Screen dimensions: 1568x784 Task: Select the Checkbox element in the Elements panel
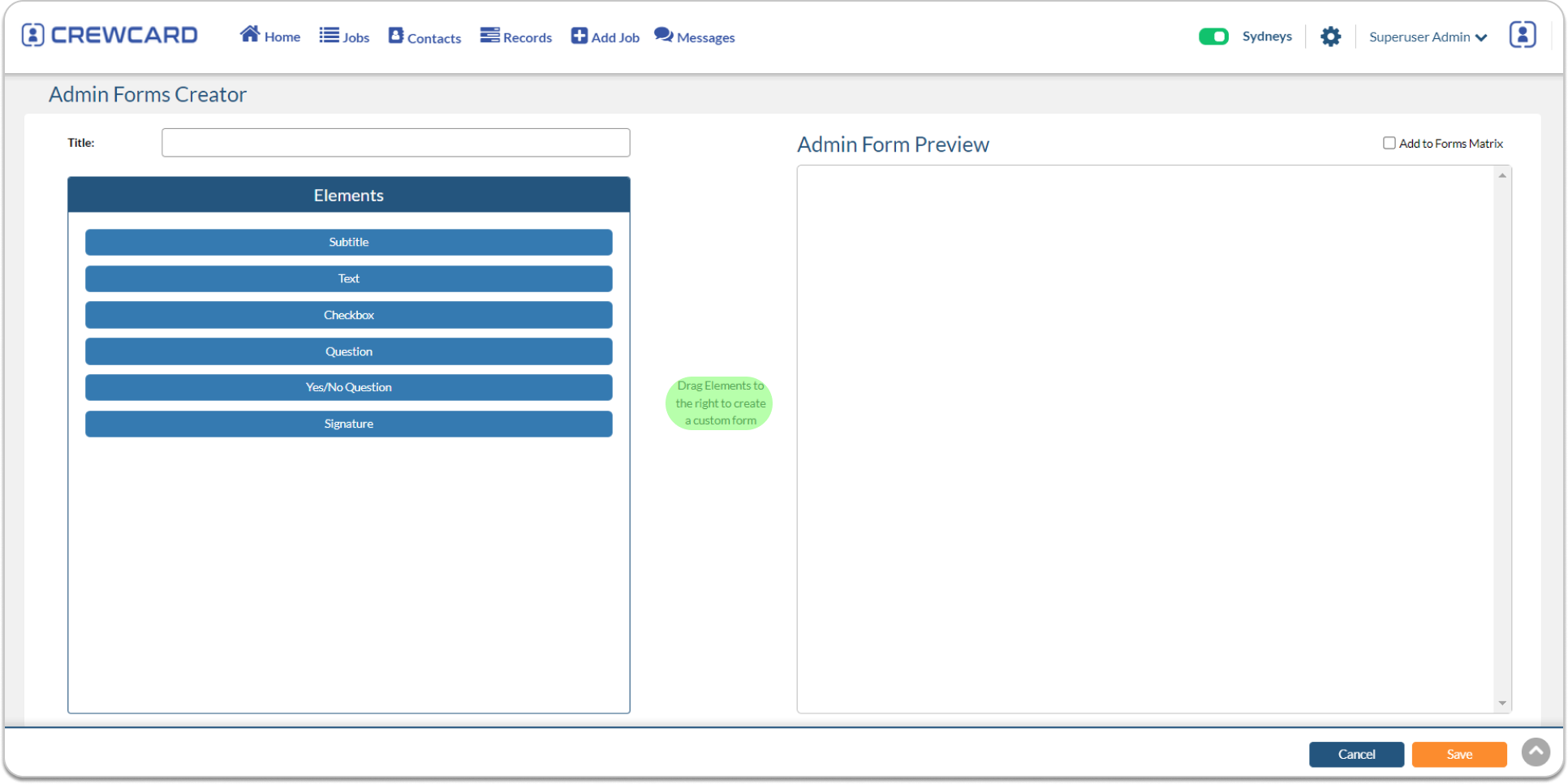[x=348, y=315]
